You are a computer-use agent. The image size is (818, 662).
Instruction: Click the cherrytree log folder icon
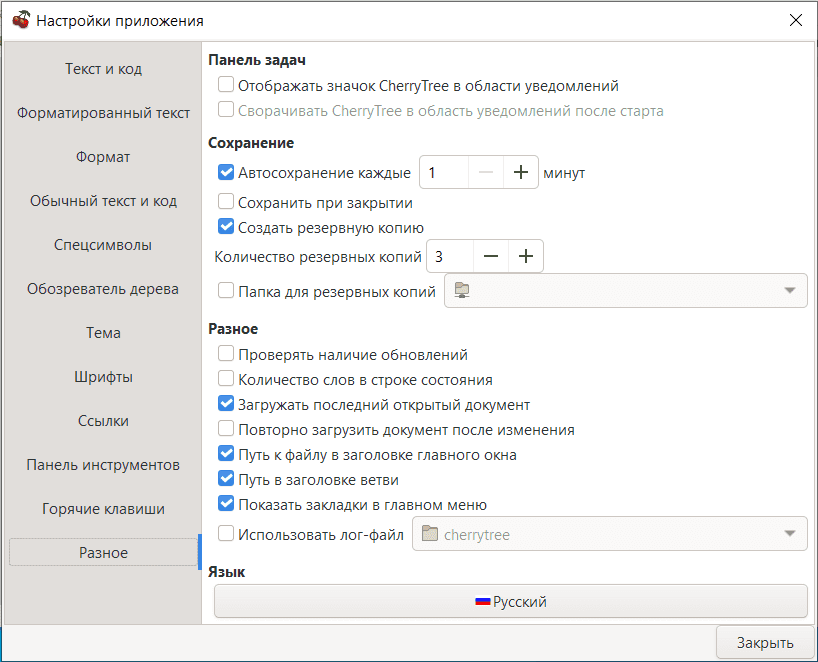pos(430,534)
